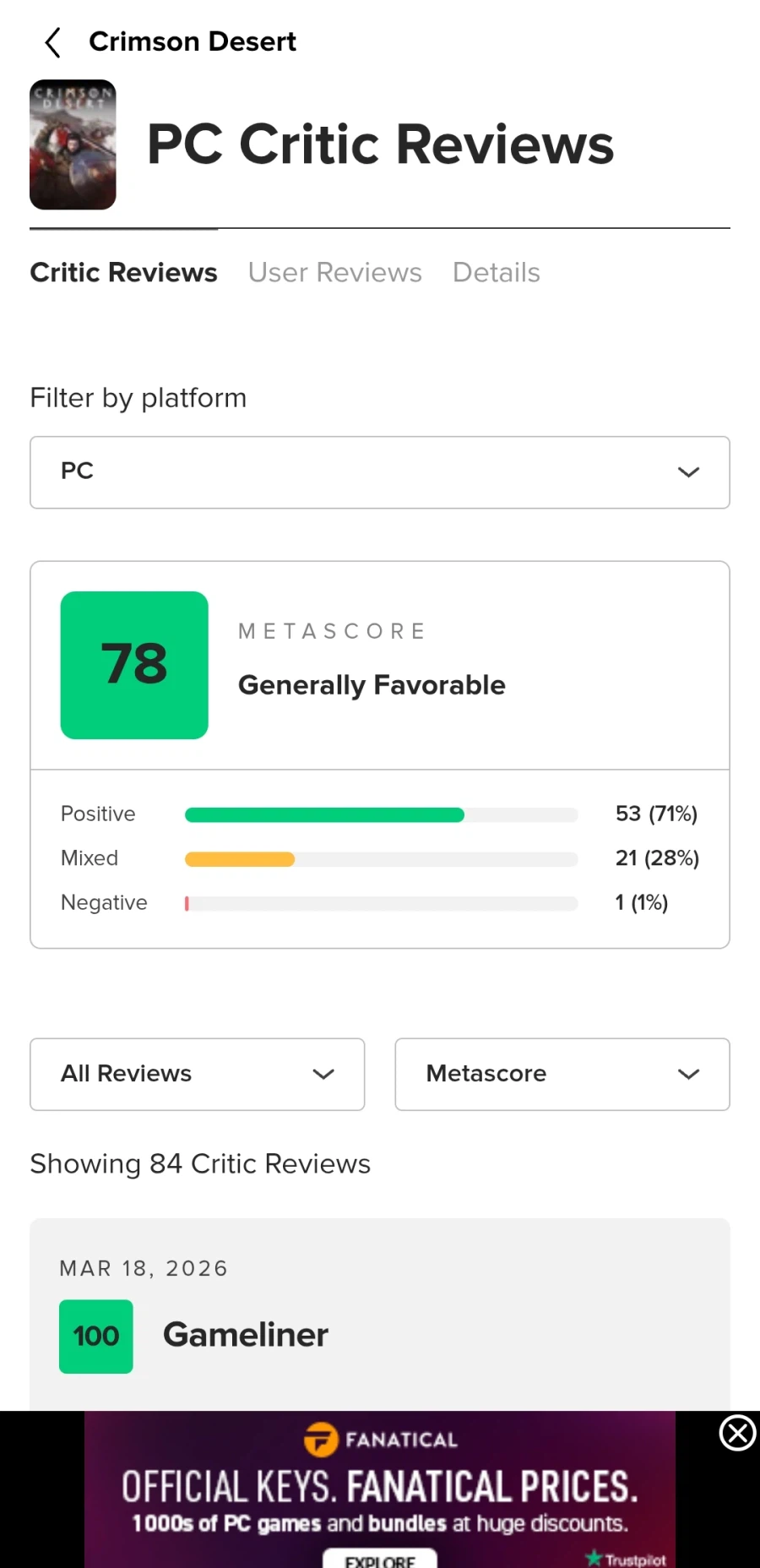The image size is (760, 1568).
Task: Open the Crimson Desert cover art thumbnail
Action: pos(73,144)
